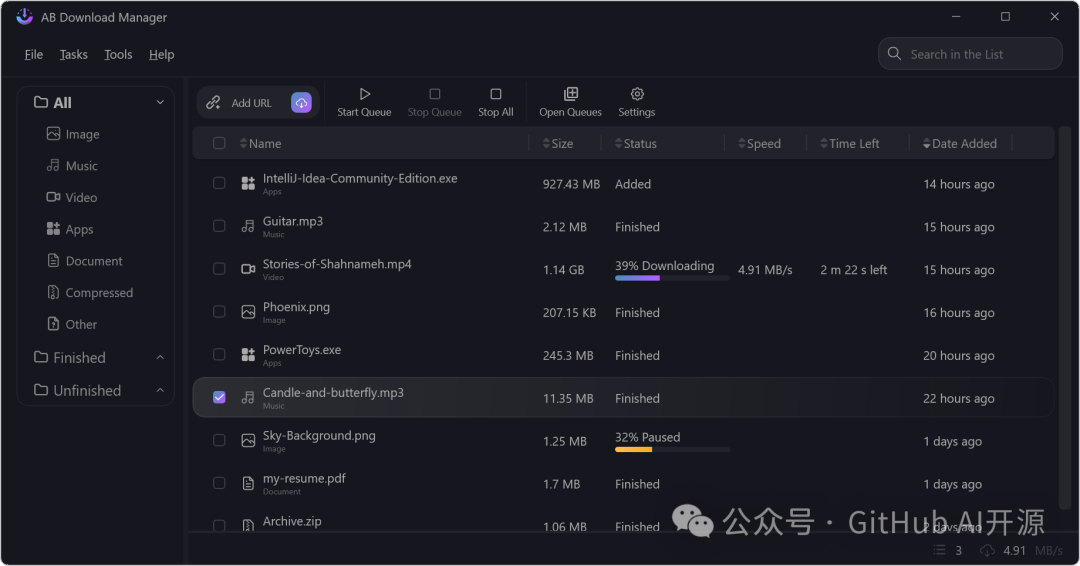This screenshot has width=1080, height=566.
Task: Check the my-resume.pdf checkbox
Action: coord(219,483)
